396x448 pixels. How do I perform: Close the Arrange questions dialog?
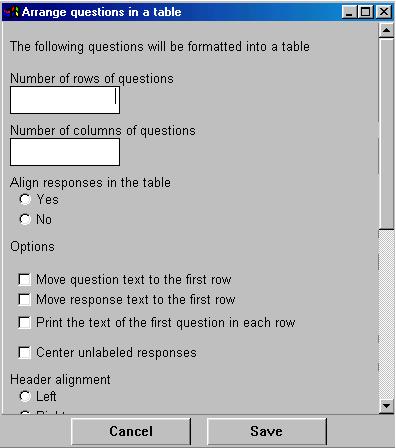(384, 12)
